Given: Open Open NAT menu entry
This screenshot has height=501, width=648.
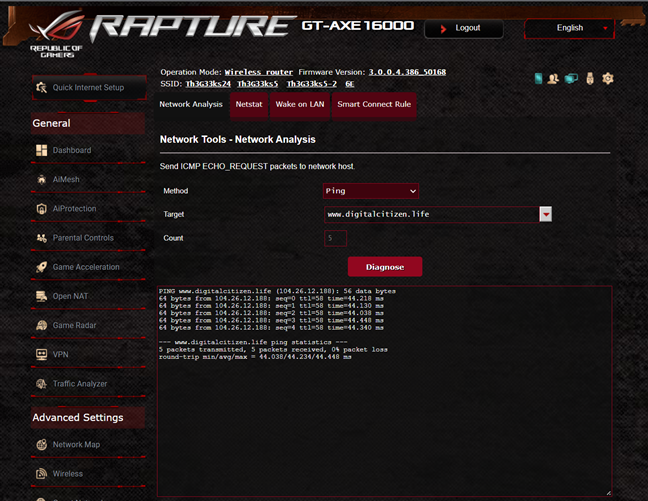Looking at the screenshot, I should (88, 296).
